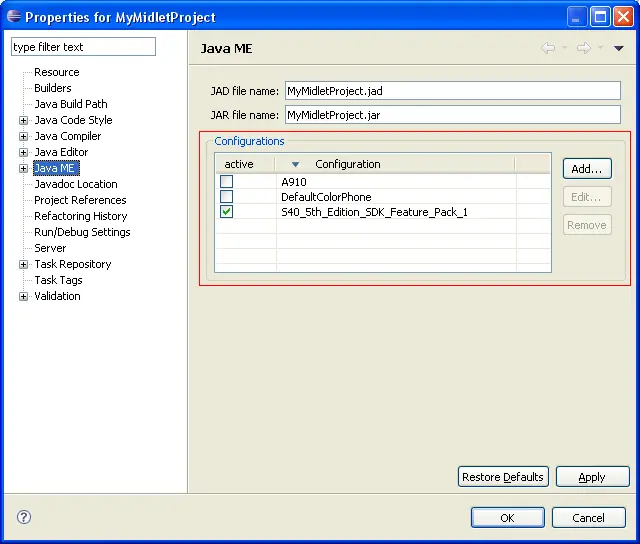Expand the Task Repository tree node
This screenshot has height=544, width=640.
24,264
